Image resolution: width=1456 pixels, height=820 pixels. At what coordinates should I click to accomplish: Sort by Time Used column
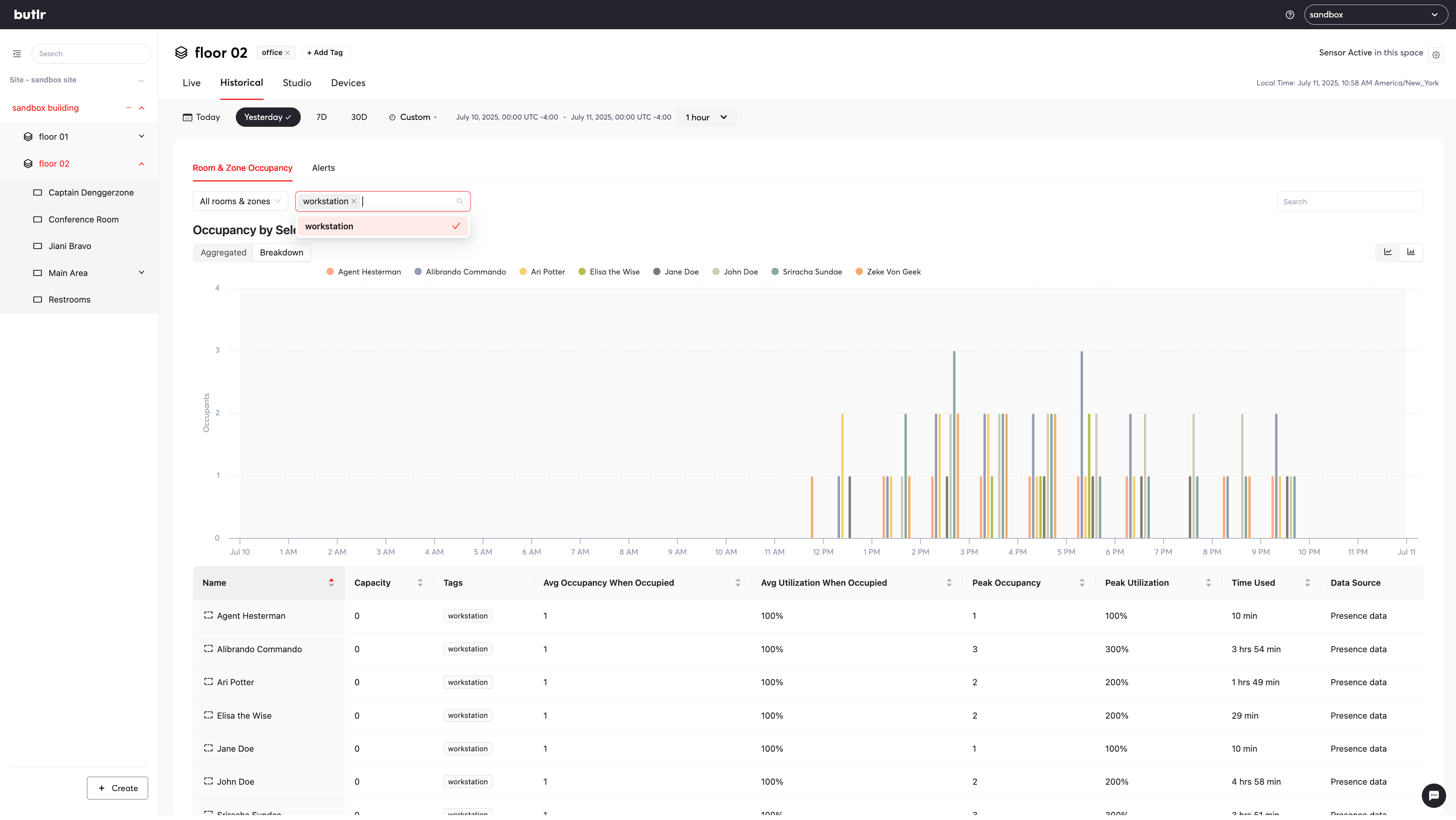(x=1308, y=583)
